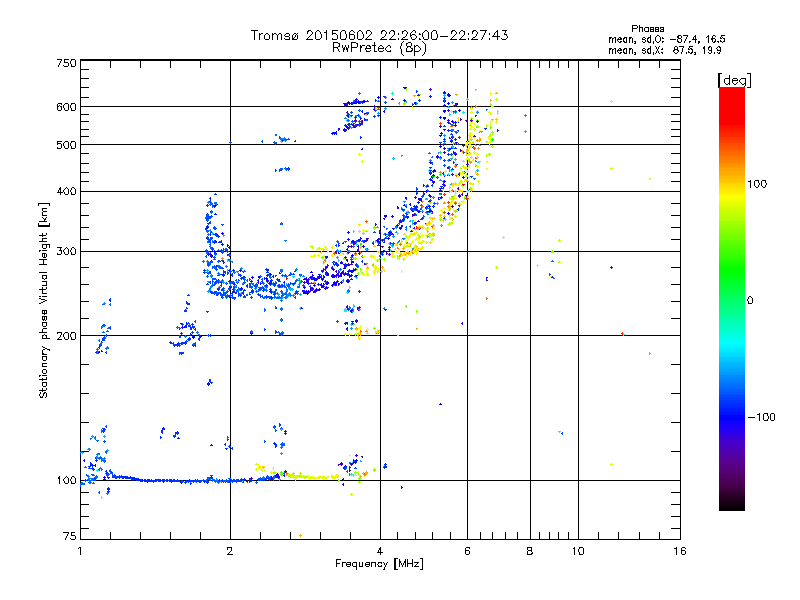This screenshot has width=800, height=600.
Task: Click the 'RwPretec (8p)' subtitle
Action: pos(380,48)
